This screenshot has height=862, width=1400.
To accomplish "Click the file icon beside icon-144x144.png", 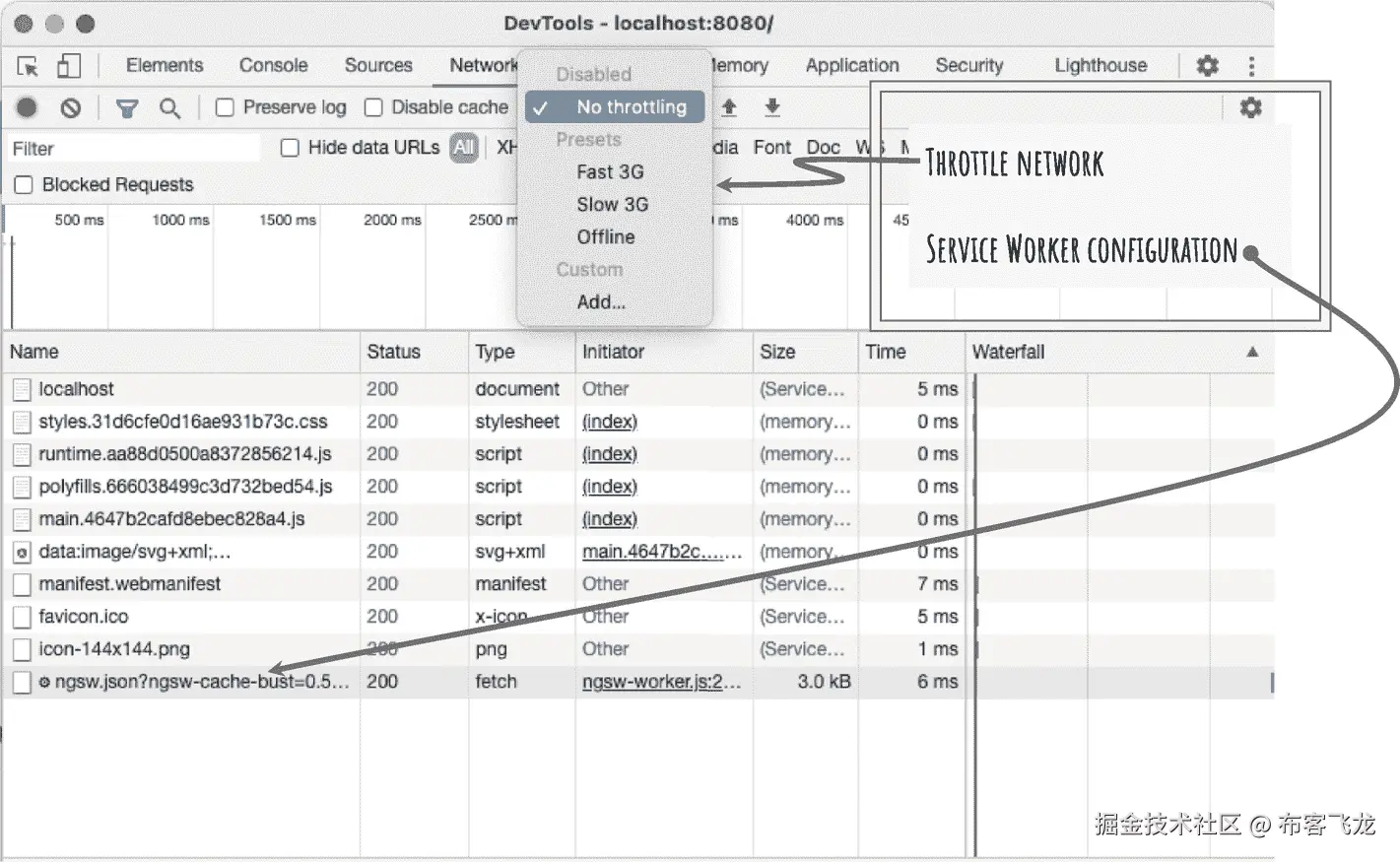I will click(x=22, y=650).
